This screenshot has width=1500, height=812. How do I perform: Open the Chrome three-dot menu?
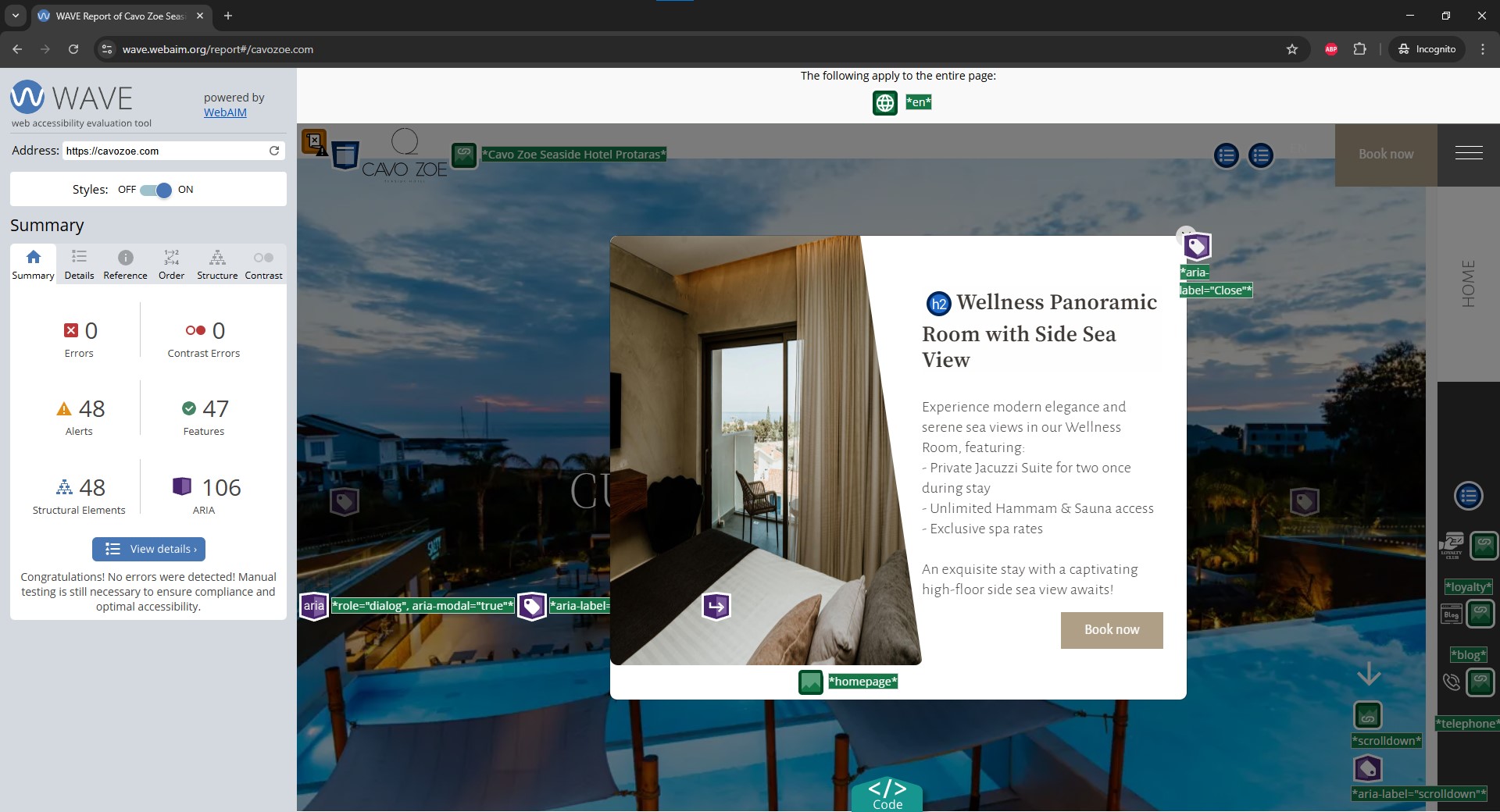pos(1483,49)
